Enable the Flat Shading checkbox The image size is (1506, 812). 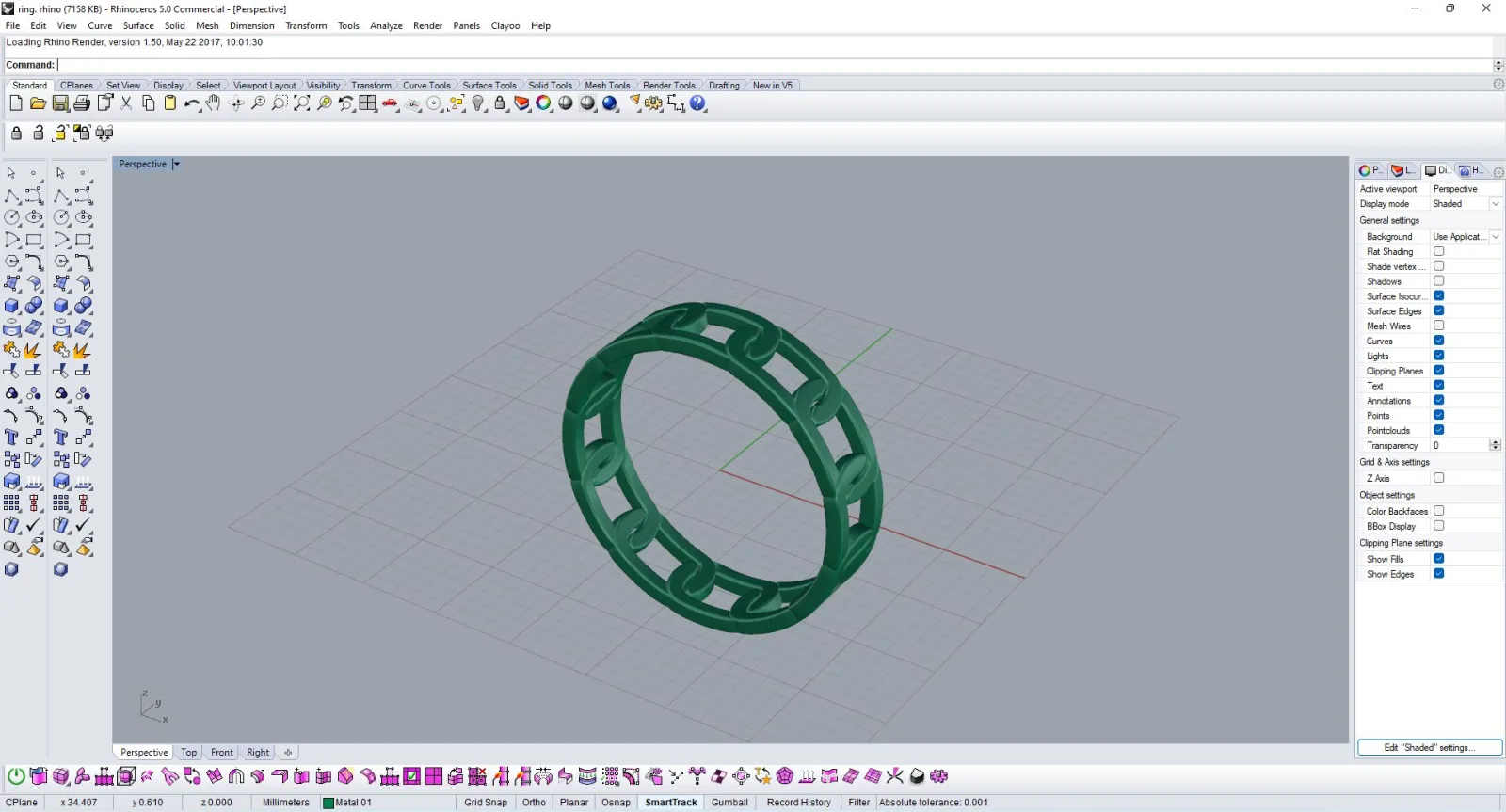[x=1438, y=251]
